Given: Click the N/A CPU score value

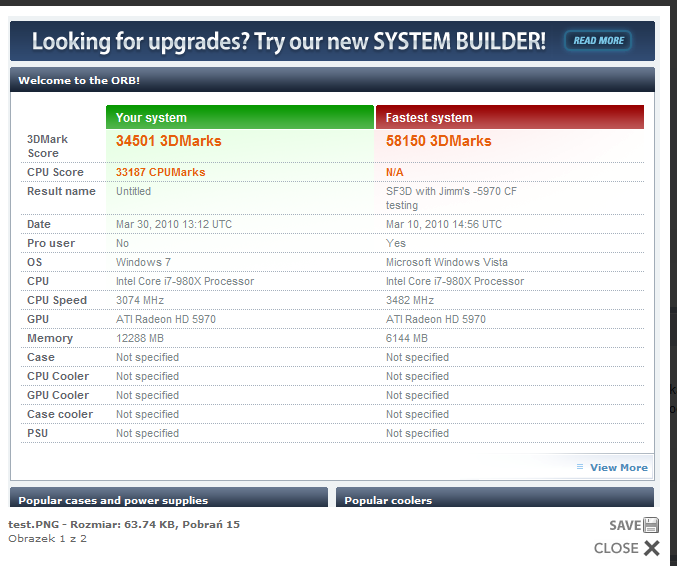Looking at the screenshot, I should [394, 172].
